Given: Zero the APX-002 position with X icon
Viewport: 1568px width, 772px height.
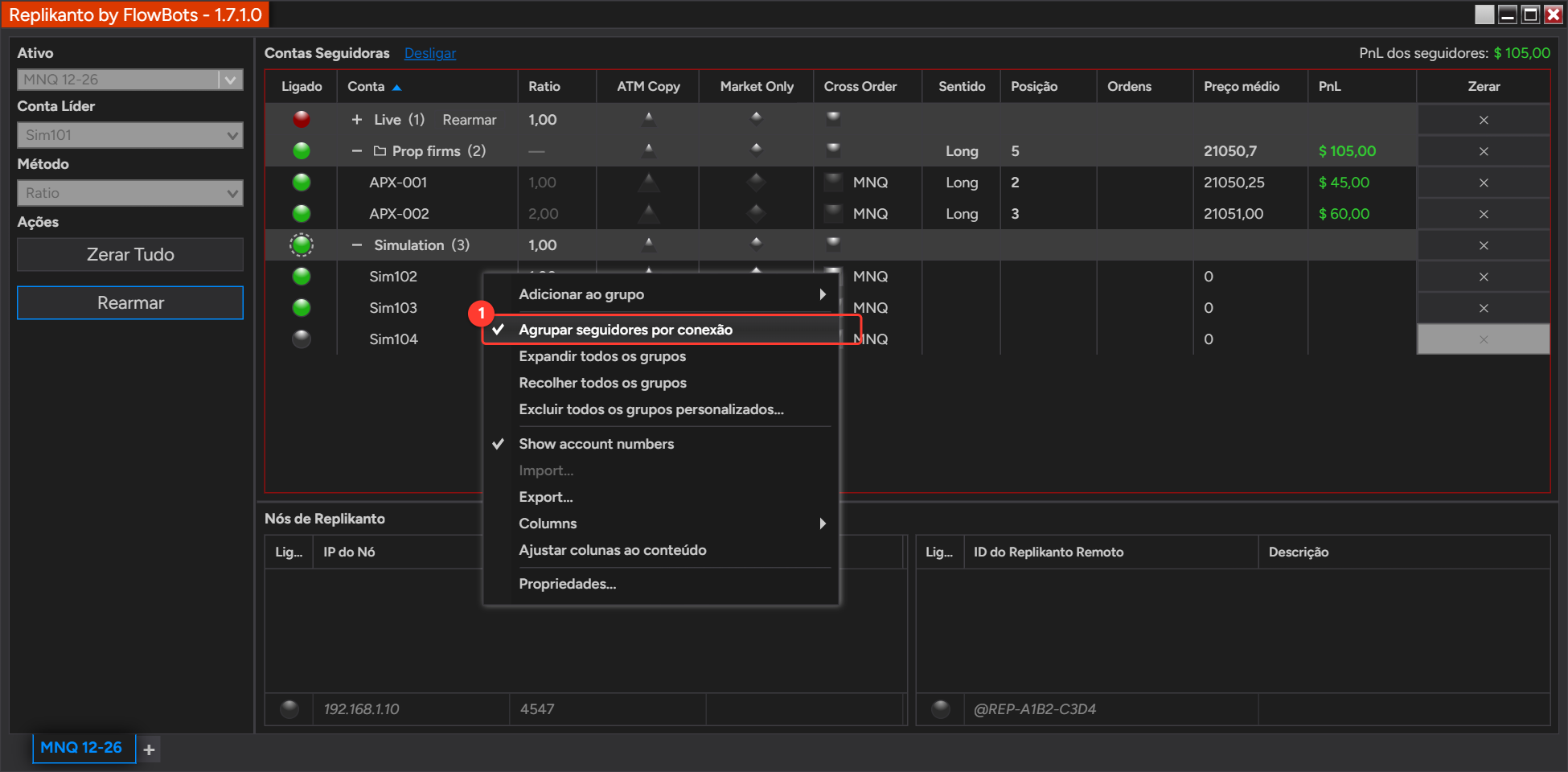Looking at the screenshot, I should point(1484,214).
